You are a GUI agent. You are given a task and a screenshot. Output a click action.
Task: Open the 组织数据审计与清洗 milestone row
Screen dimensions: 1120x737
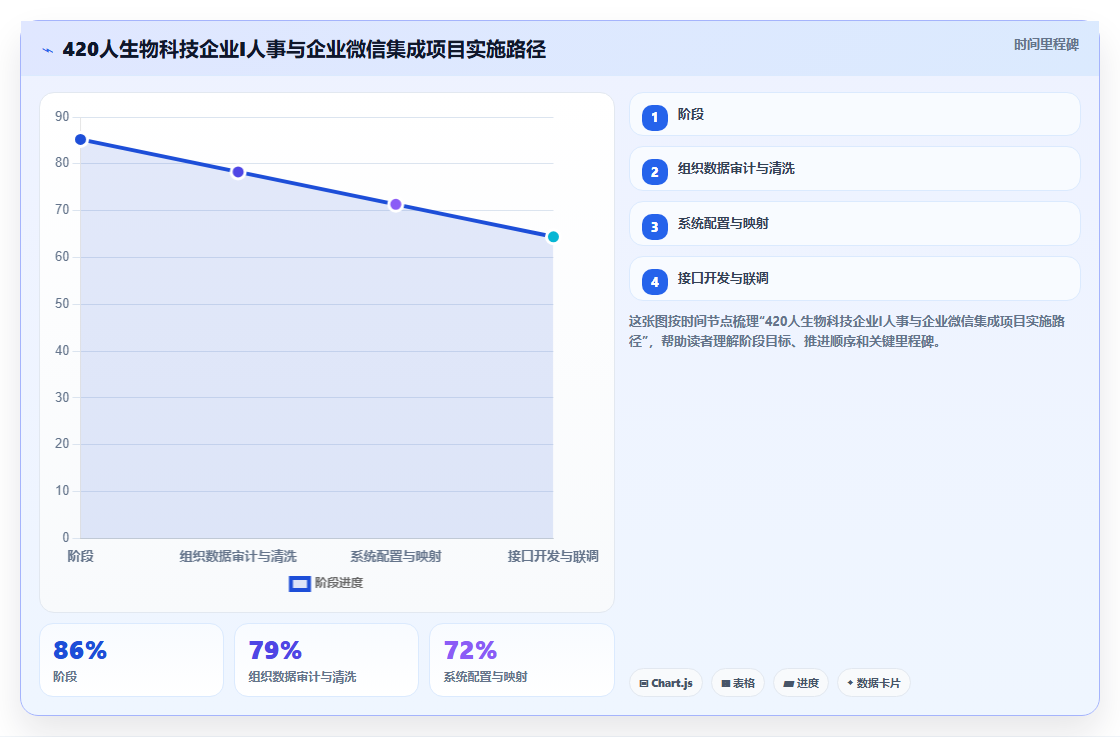(x=854, y=169)
